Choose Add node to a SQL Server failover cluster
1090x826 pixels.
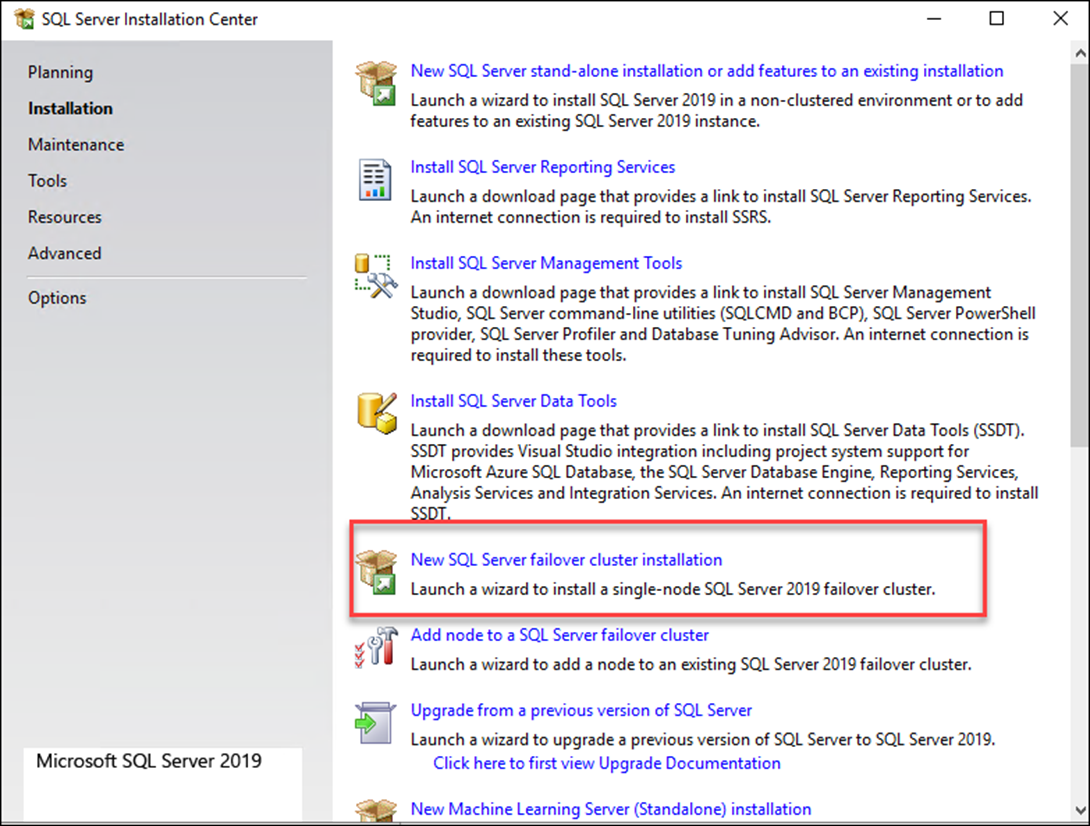(560, 635)
